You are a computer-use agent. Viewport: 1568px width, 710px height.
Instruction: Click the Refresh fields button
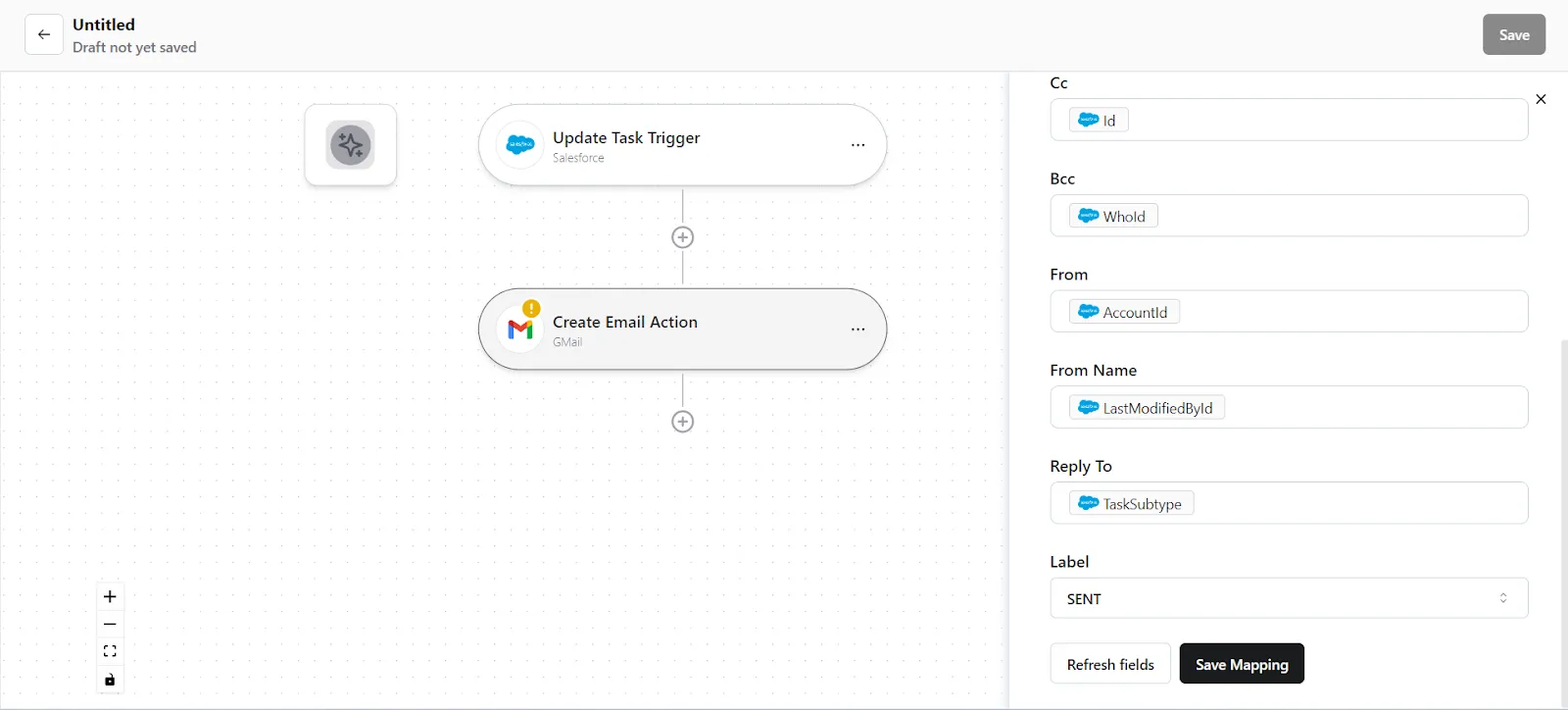[x=1110, y=664]
